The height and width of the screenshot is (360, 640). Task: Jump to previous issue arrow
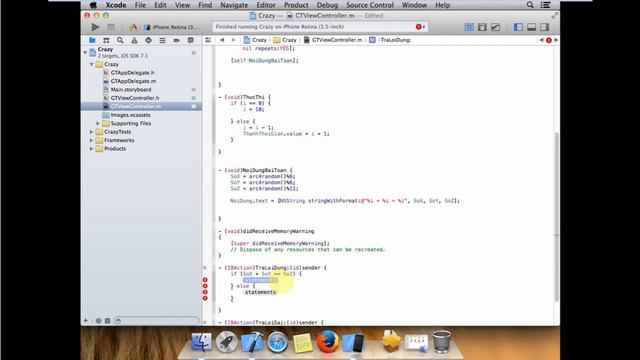tap(541, 40)
